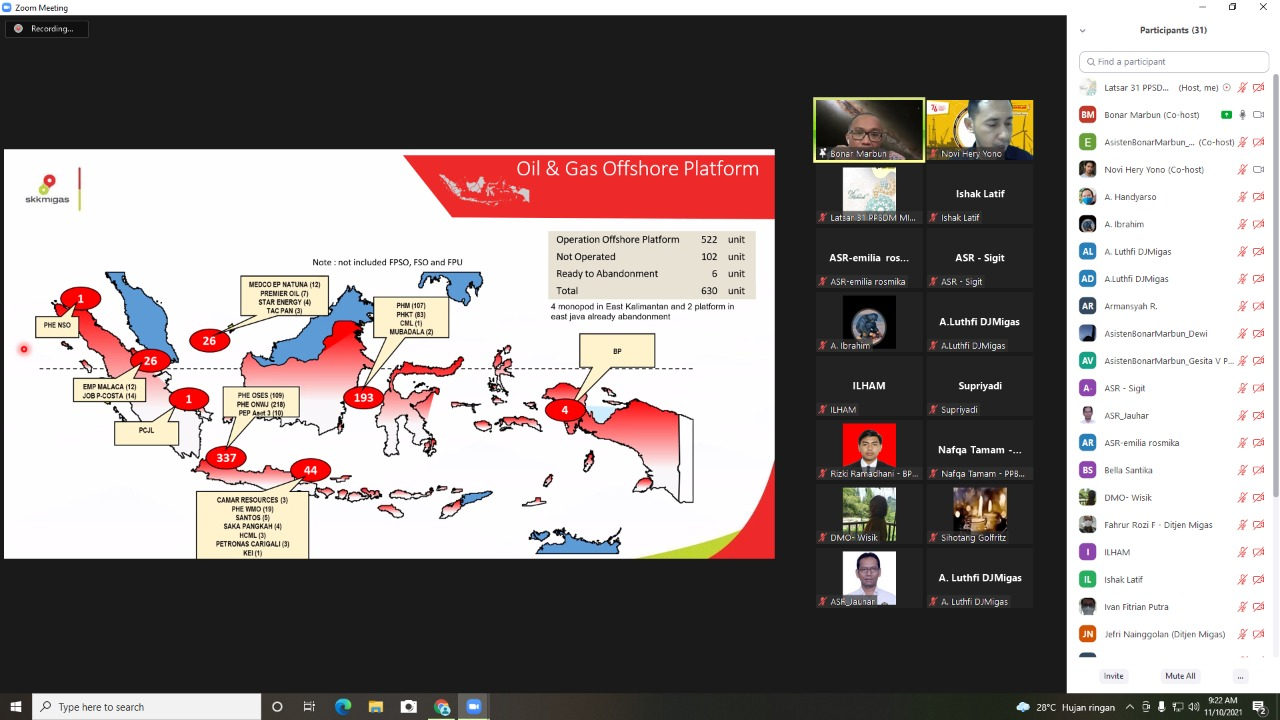Image resolution: width=1280 pixels, height=720 pixels.
Task: Click the host's recording indicator icon
Action: point(1227,88)
